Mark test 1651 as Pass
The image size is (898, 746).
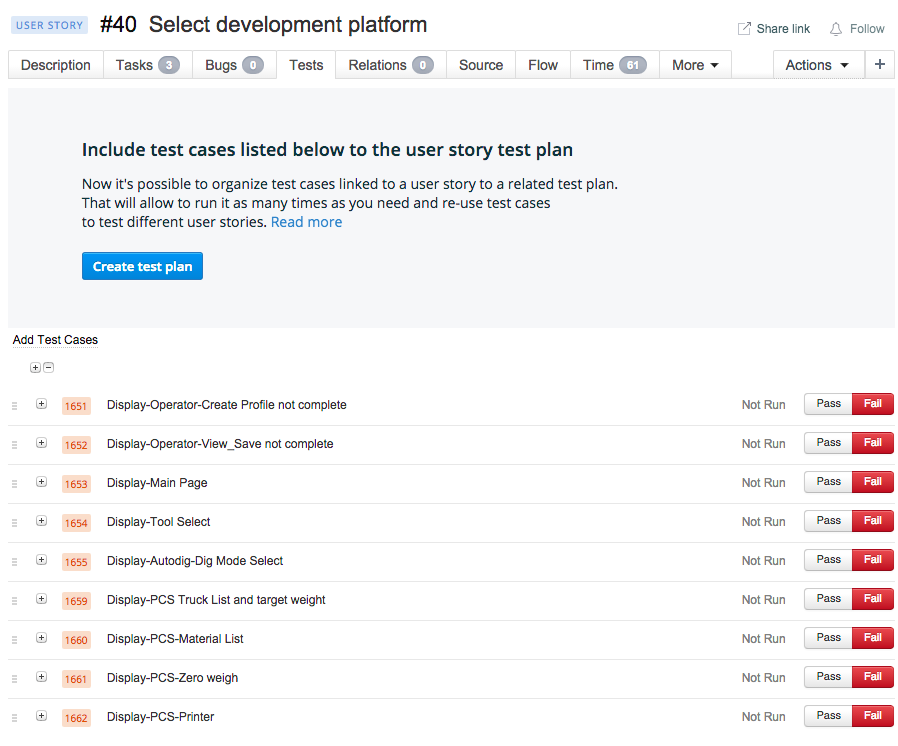[x=828, y=404]
